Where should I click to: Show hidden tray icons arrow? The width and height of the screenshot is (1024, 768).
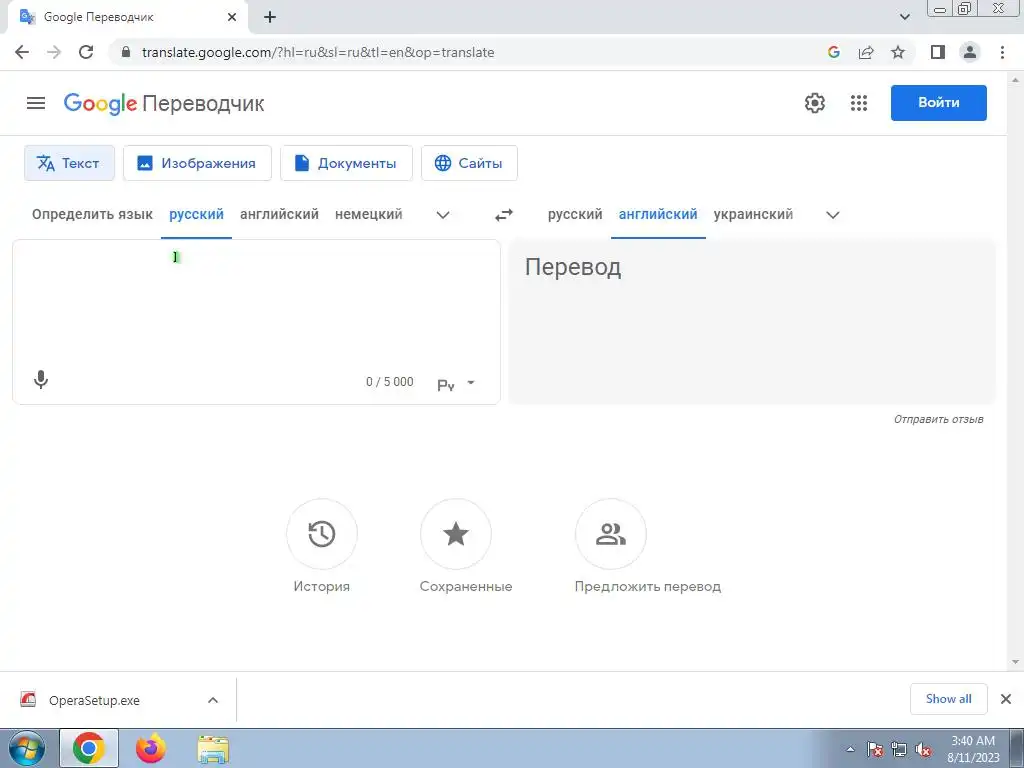pos(850,750)
